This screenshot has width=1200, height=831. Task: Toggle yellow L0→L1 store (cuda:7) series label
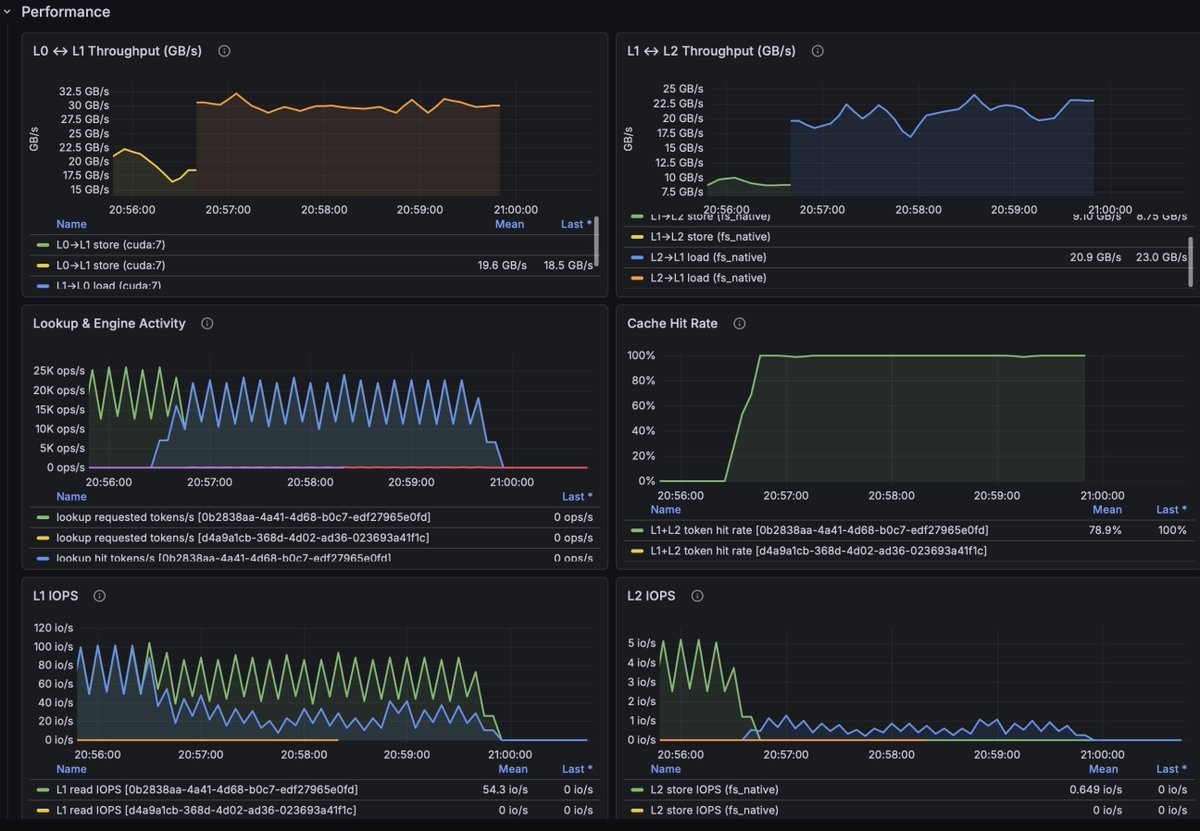click(x=111, y=265)
